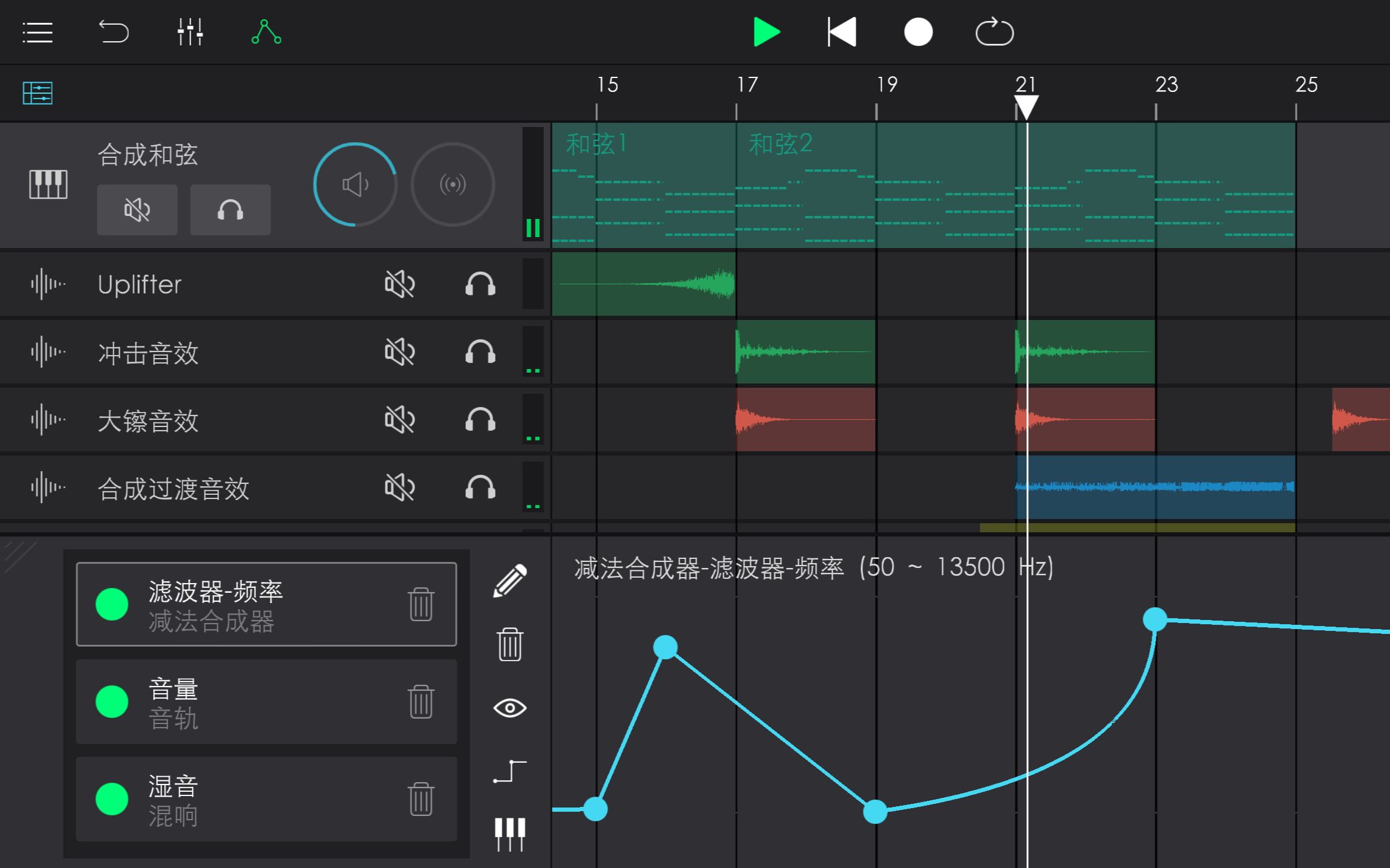This screenshot has height=868, width=1390.
Task: Click the eye visibility tool icon
Action: tap(509, 708)
